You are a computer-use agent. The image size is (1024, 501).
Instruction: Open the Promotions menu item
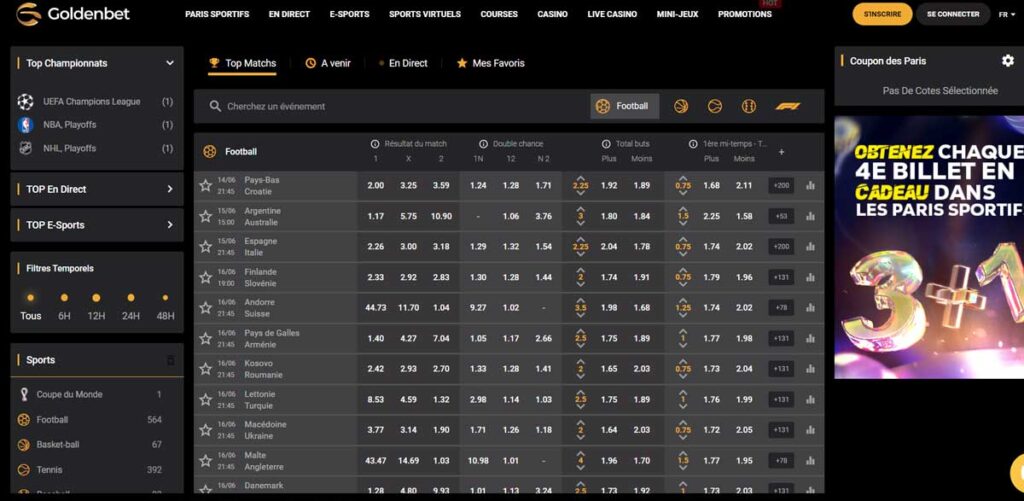coord(744,14)
